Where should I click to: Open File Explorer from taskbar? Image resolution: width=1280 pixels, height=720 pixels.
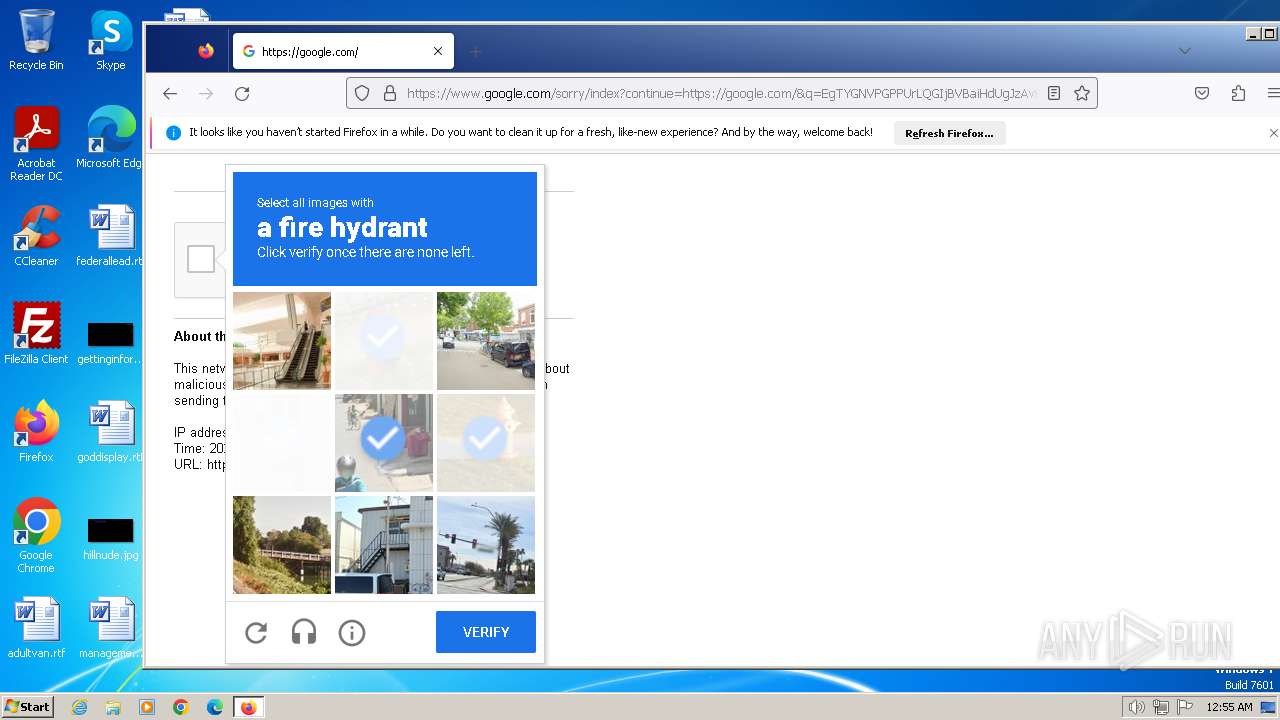[x=113, y=707]
